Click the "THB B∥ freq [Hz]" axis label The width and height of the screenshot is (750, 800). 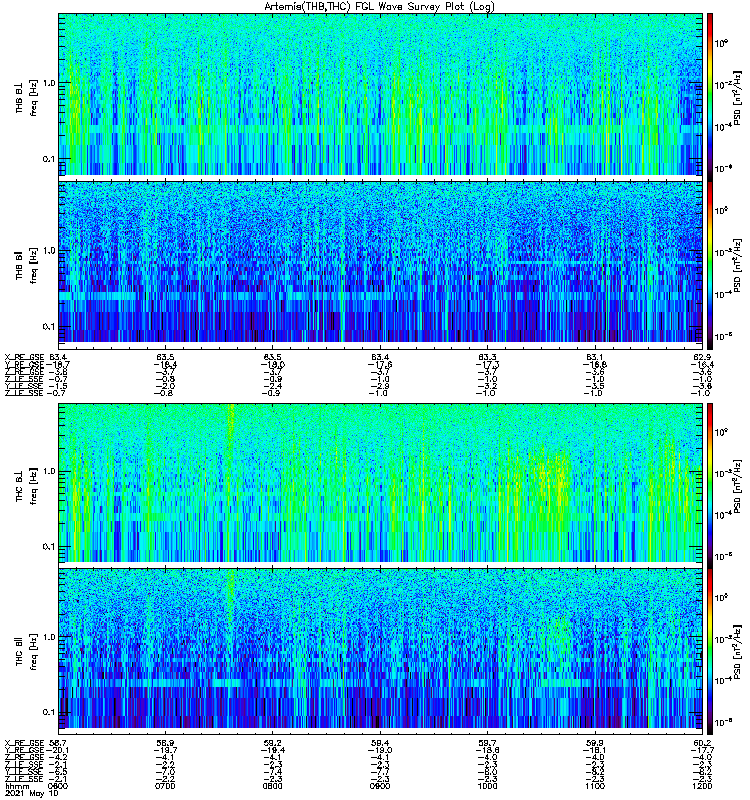pos(26,265)
